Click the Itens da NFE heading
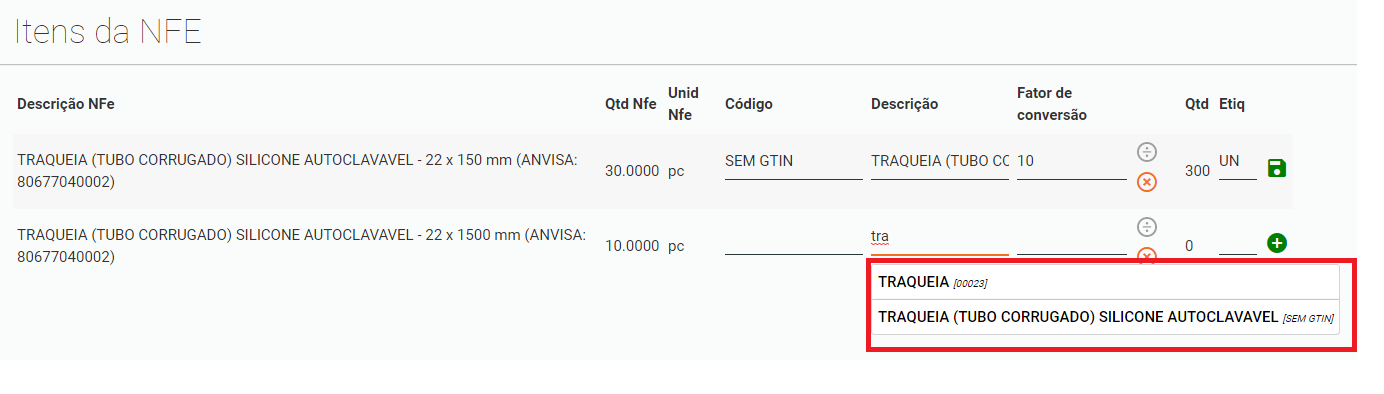 tap(108, 32)
